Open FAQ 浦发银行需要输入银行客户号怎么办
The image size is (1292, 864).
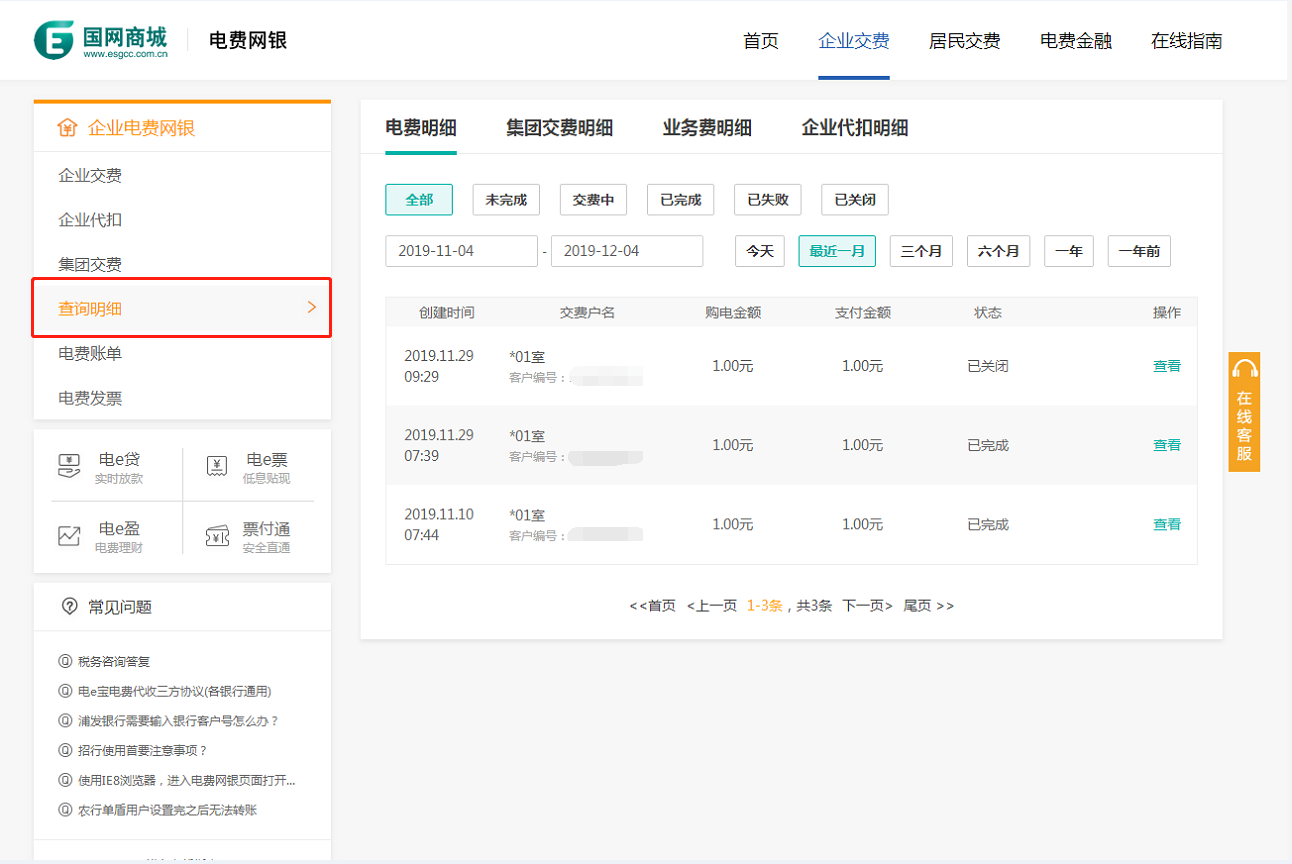pos(178,720)
